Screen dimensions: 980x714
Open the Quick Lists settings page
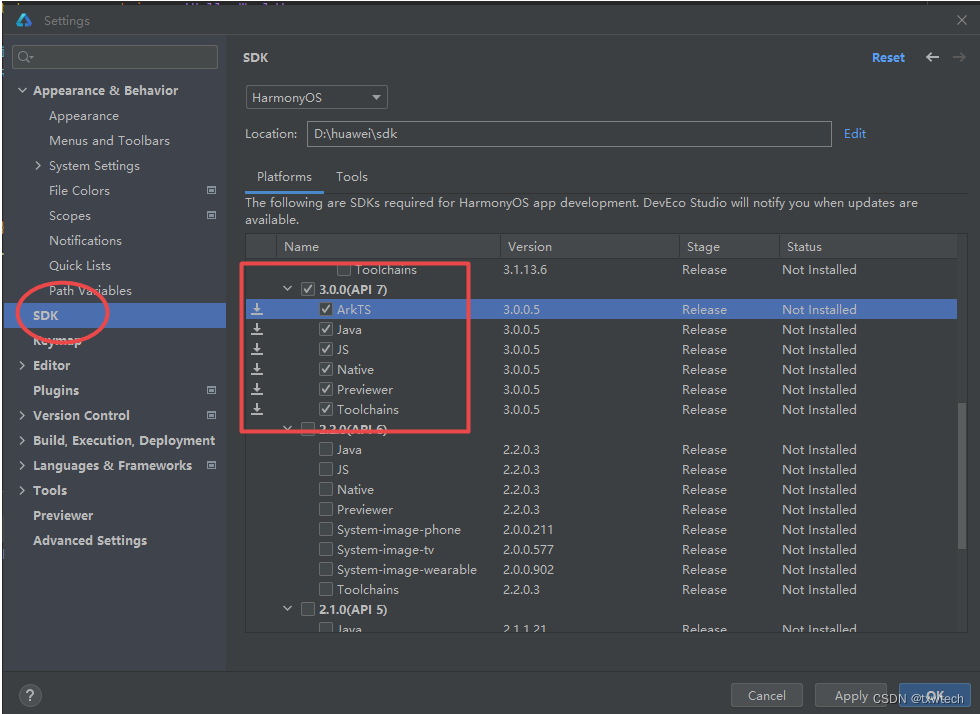[x=80, y=266]
